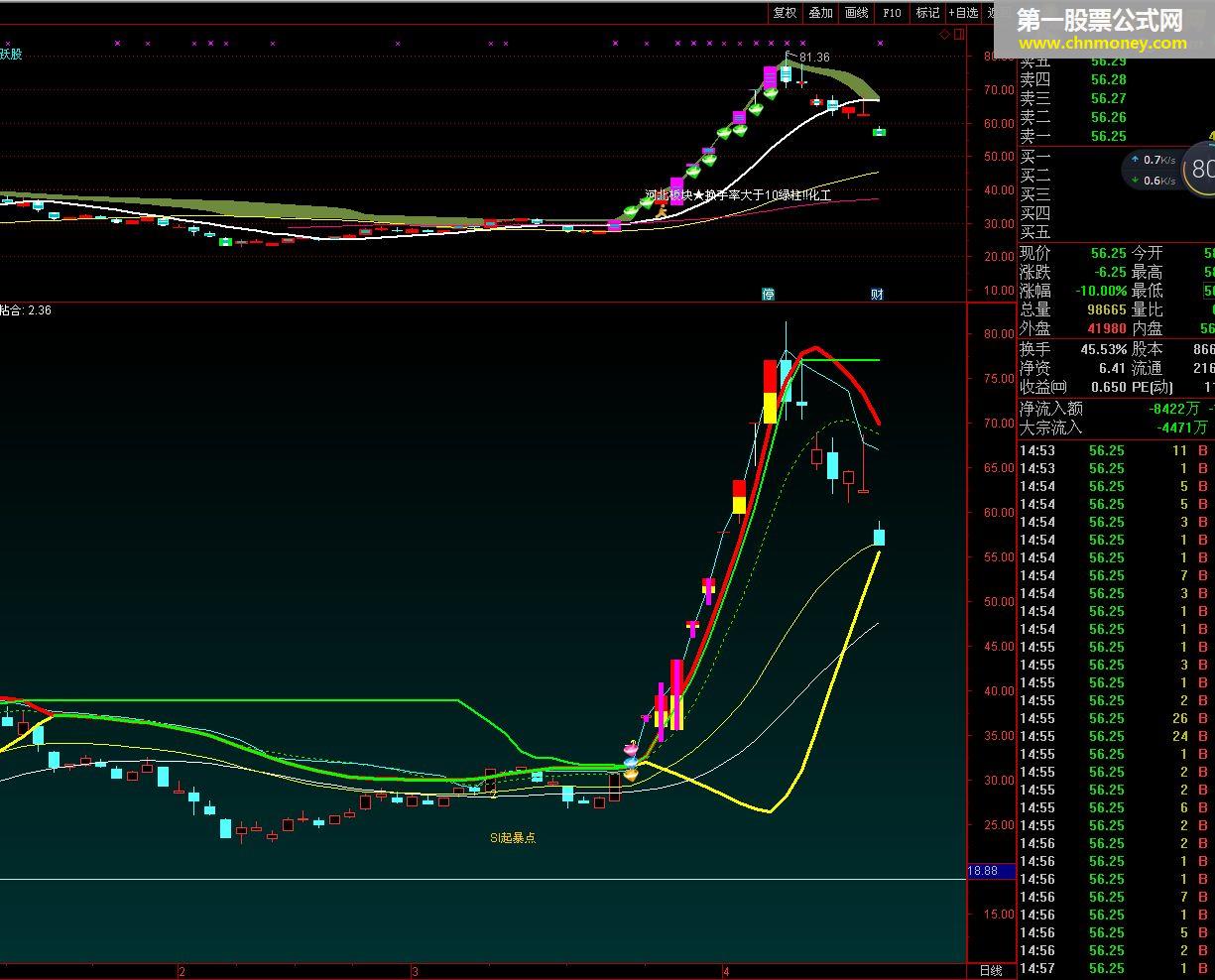
Task: Click the upload speed arrow icon
Action: (x=1135, y=160)
